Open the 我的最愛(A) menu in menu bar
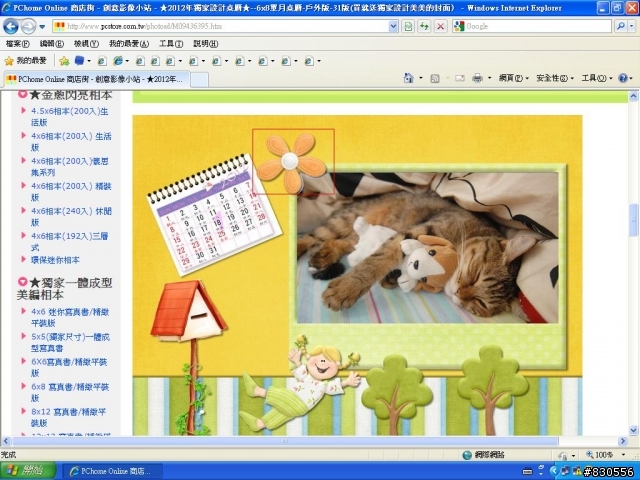Screen dimensions: 640x480 (129, 44)
